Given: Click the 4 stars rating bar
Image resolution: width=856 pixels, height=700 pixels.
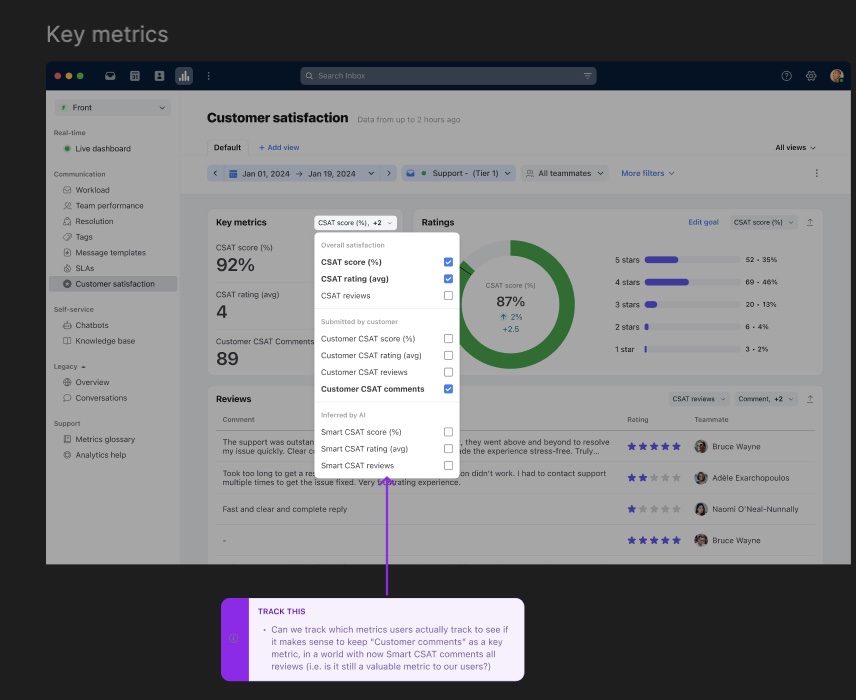Looking at the screenshot, I should pos(692,282).
